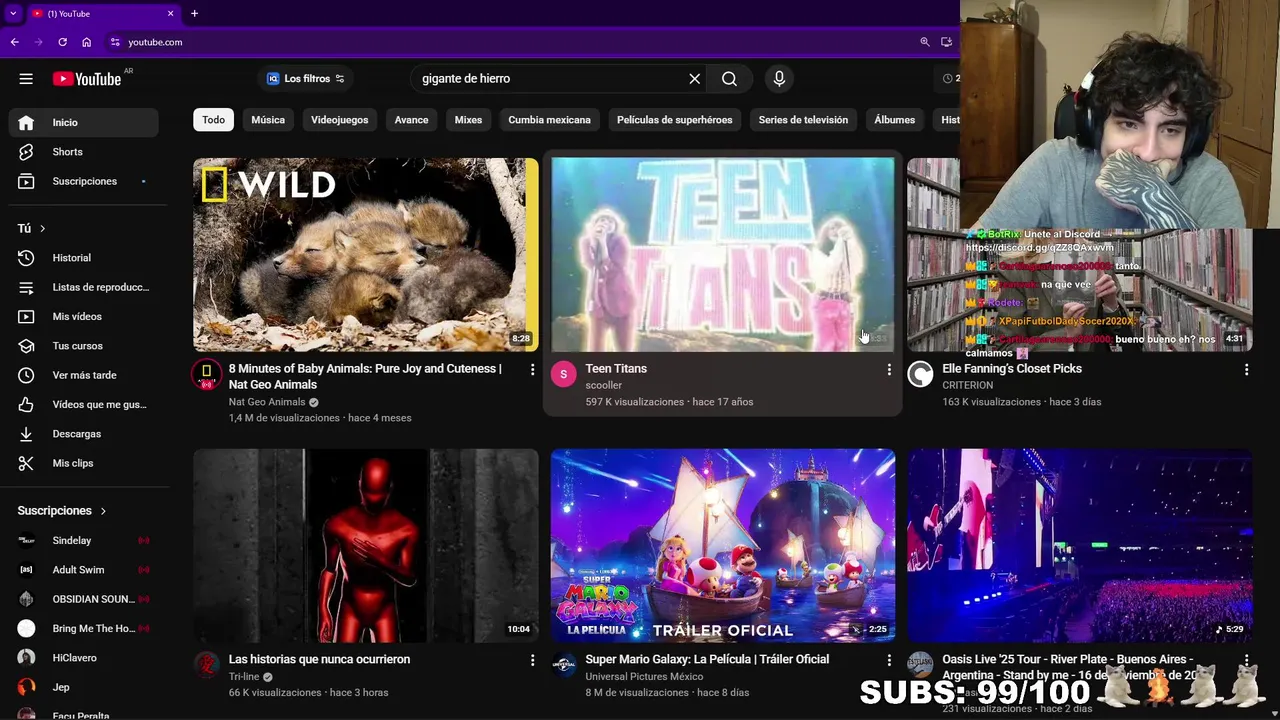Select the Series de televisión chip
The image size is (1280, 720).
(x=803, y=120)
